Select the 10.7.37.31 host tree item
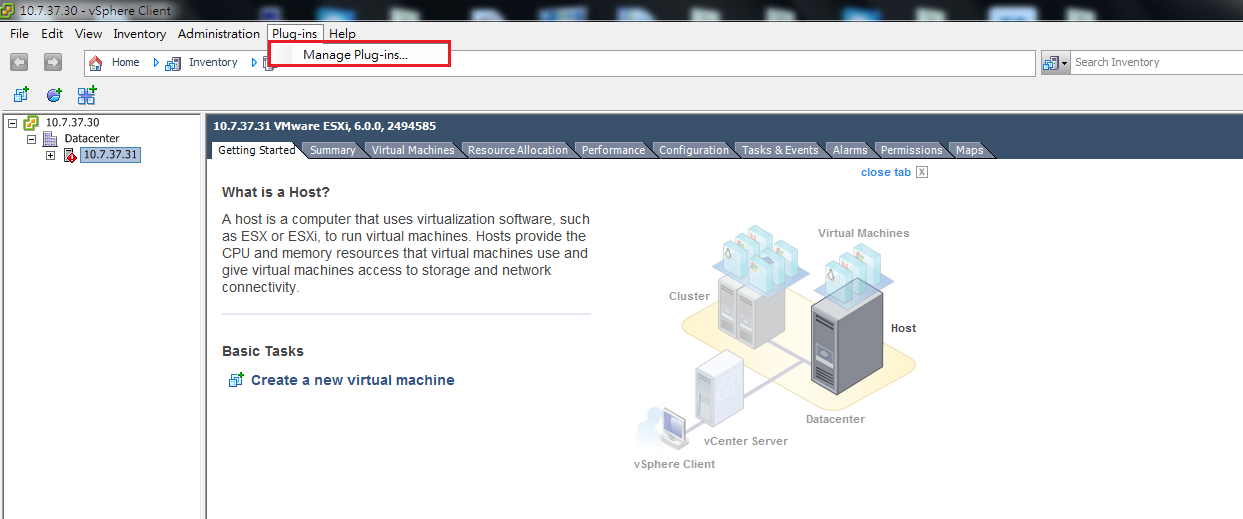 [110, 155]
